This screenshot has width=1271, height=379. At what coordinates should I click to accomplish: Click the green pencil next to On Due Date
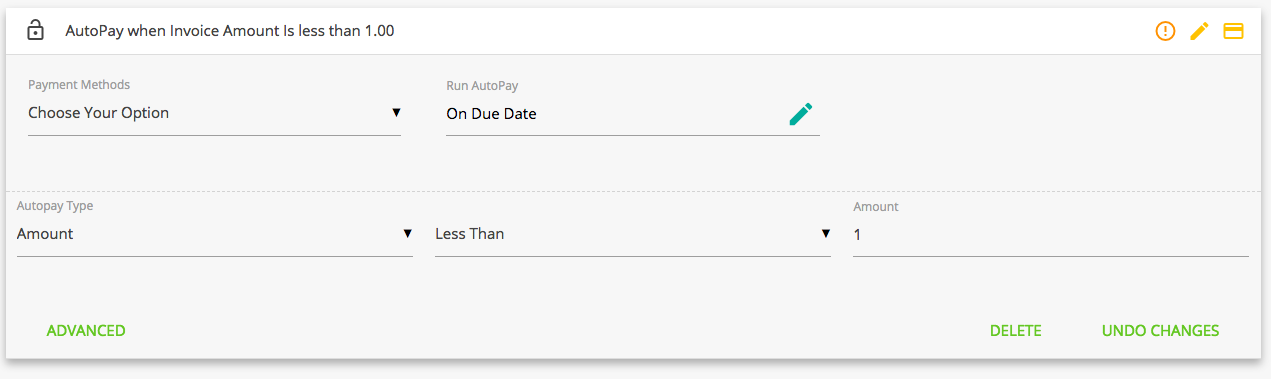tap(801, 114)
